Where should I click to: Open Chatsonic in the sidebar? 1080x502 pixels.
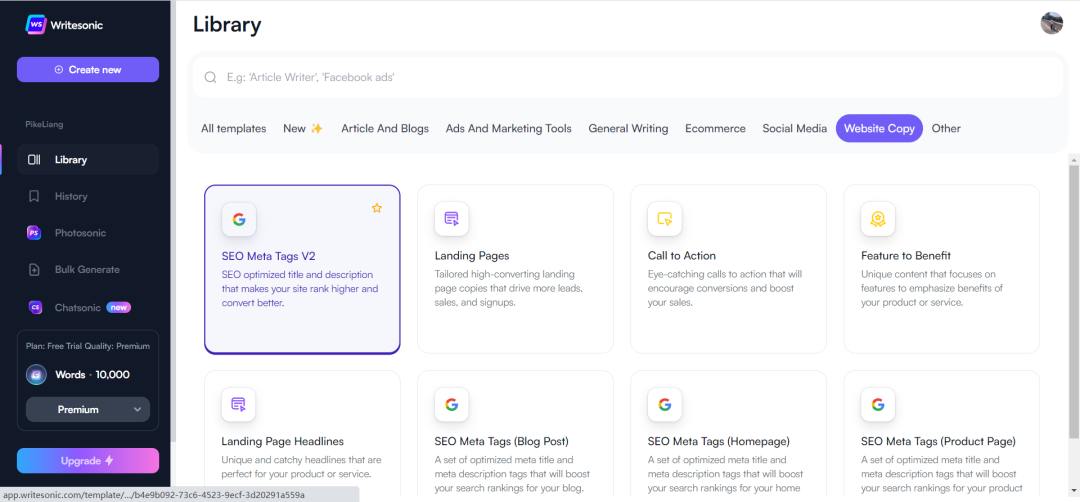tap(80, 307)
